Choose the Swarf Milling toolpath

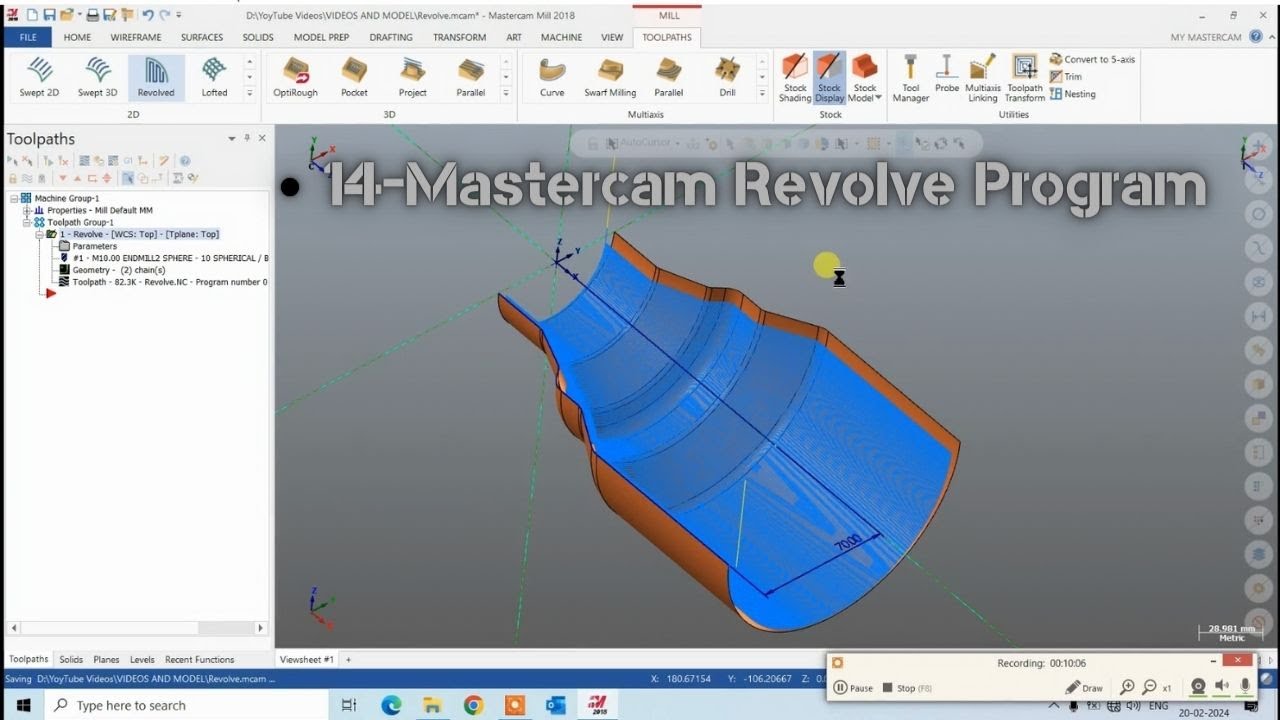610,77
